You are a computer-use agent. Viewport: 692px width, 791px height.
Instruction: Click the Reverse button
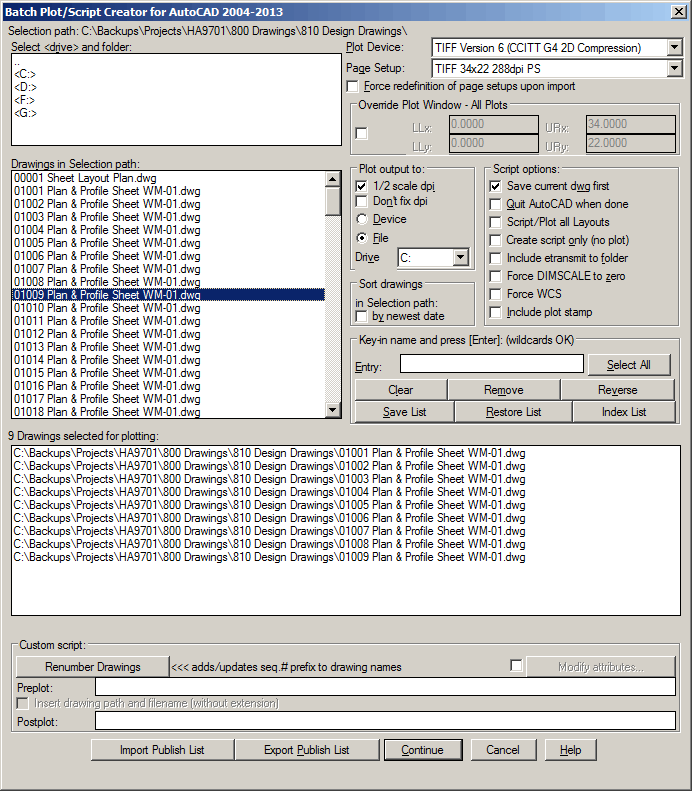click(618, 390)
